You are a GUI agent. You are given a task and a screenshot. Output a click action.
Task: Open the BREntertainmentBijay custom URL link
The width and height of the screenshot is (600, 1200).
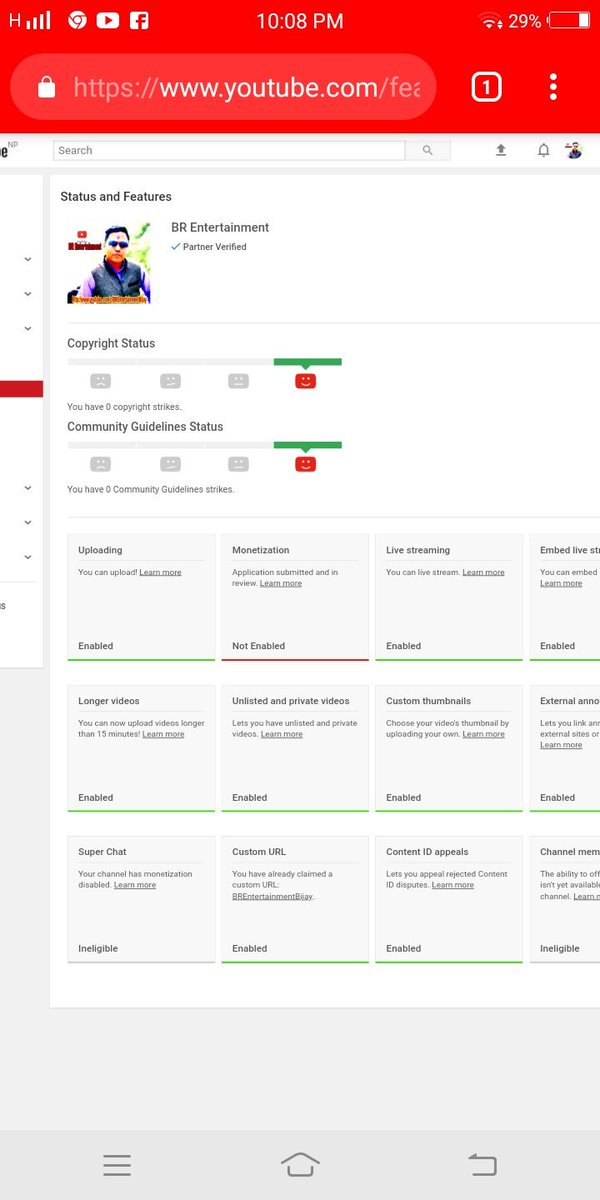coord(272,897)
